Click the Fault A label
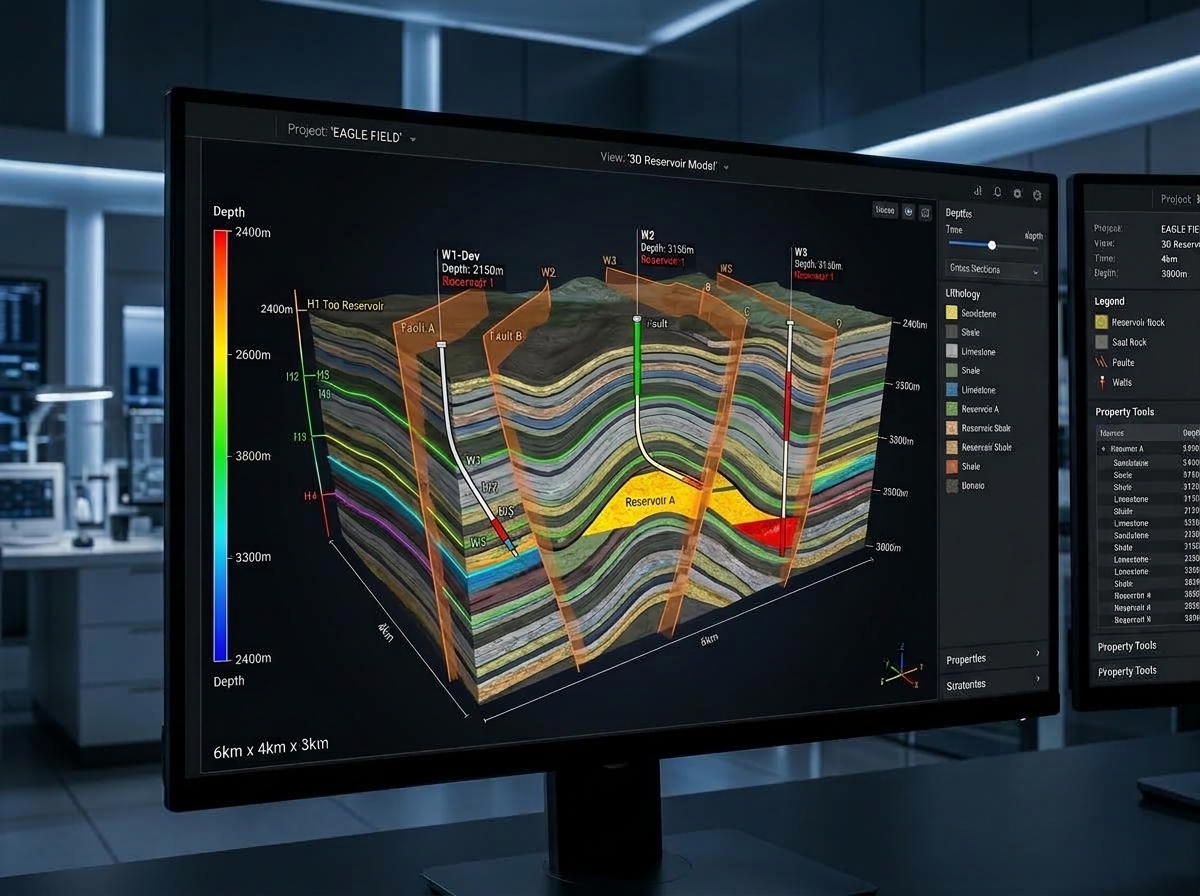The image size is (1200, 896). click(x=418, y=327)
